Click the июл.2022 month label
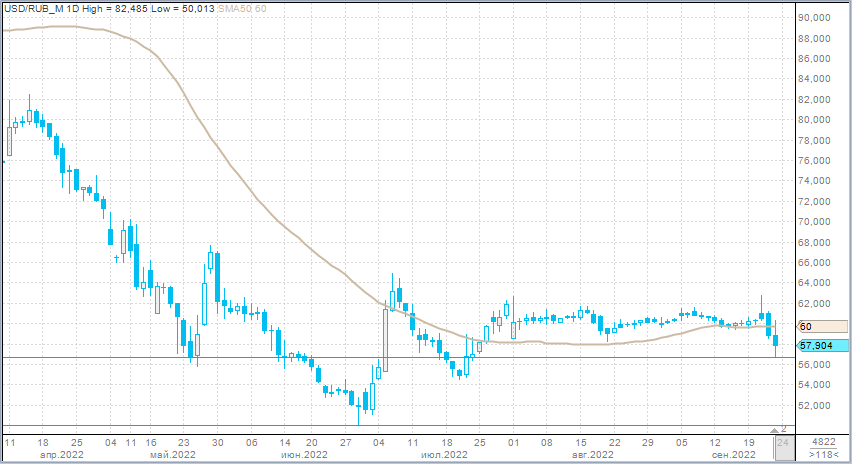The image size is (852, 464). [446, 454]
